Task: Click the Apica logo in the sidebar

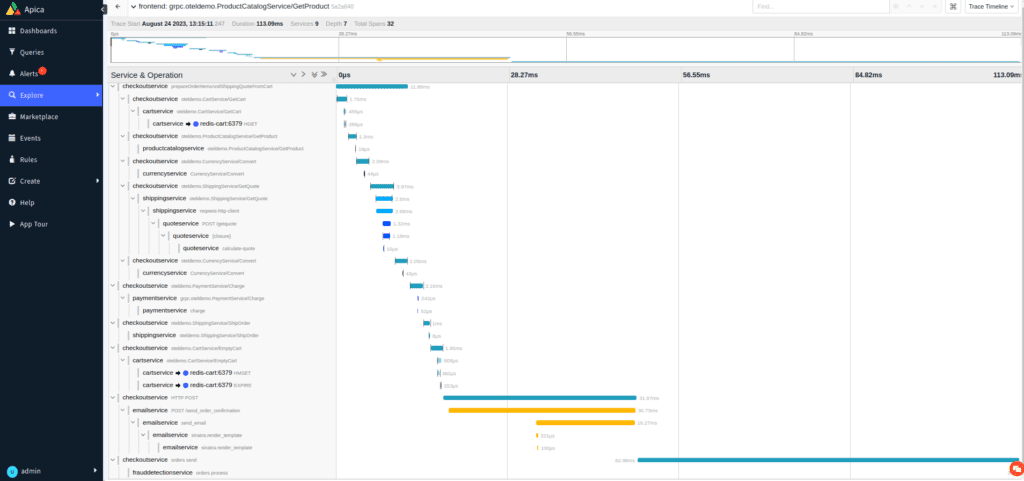Action: pyautogui.click(x=9, y=7)
